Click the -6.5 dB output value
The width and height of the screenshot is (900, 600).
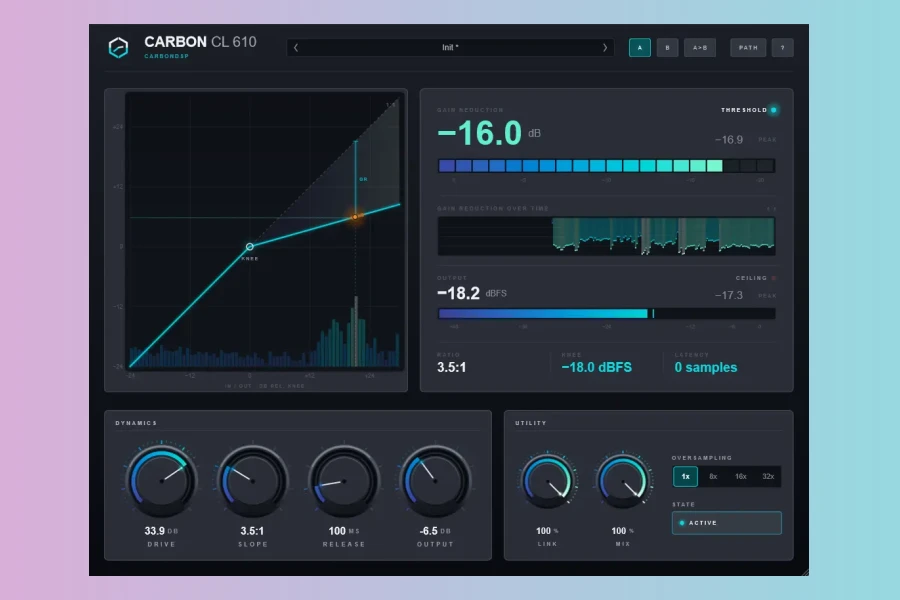coord(435,531)
